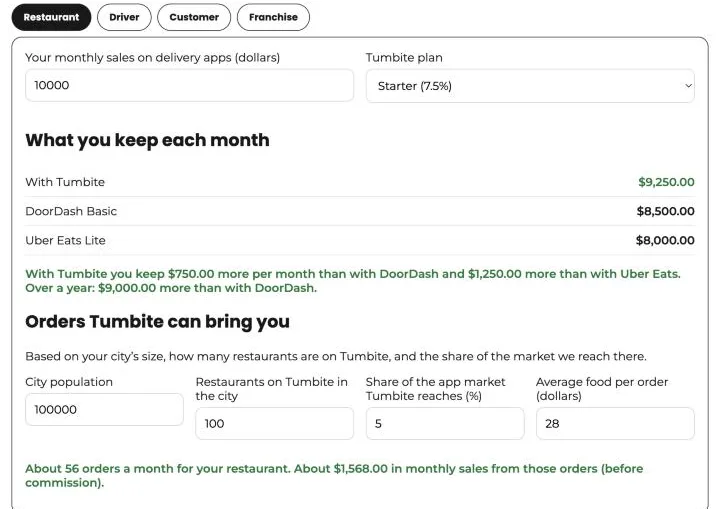
Task: Click the Orders Tumbite can bring you heading
Action: 158,322
